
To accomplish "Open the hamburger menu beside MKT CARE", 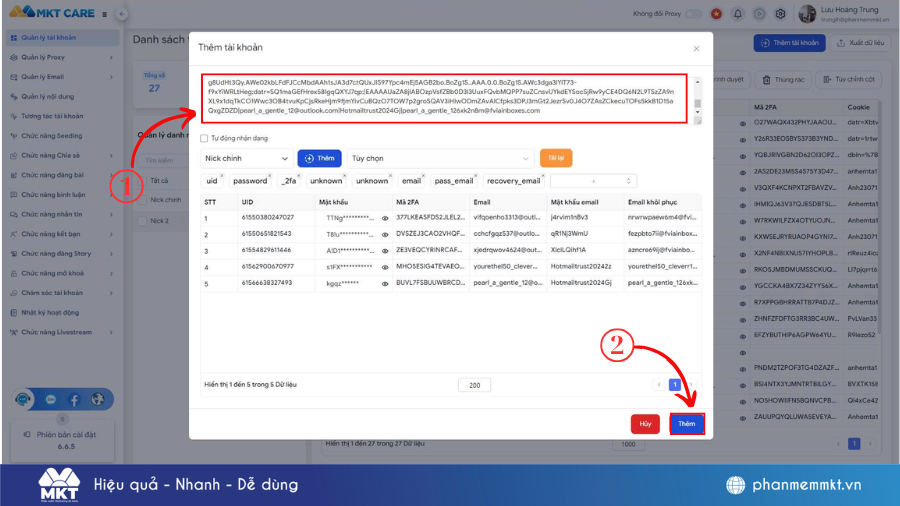I will (x=104, y=14).
